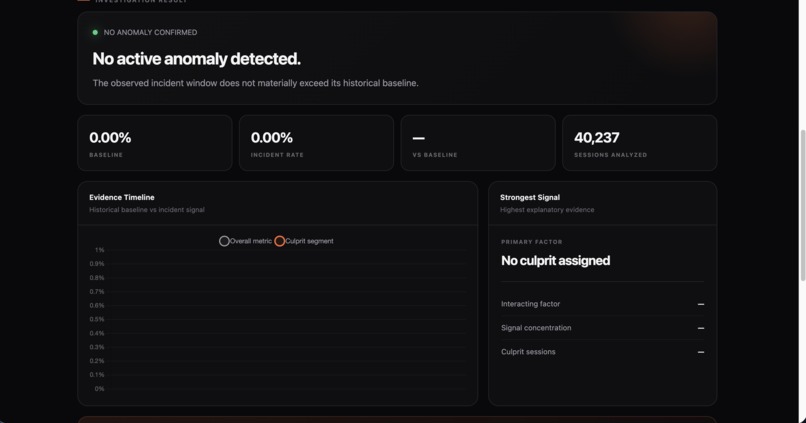Click the PRIMARY FACTOR label
806x423 pixels.
click(x=532, y=242)
